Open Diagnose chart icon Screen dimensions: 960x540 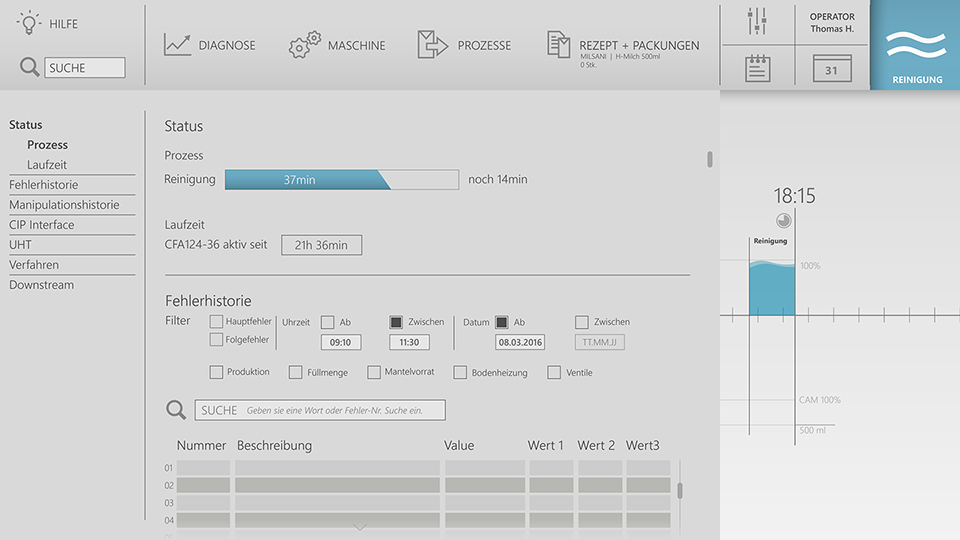pos(178,45)
